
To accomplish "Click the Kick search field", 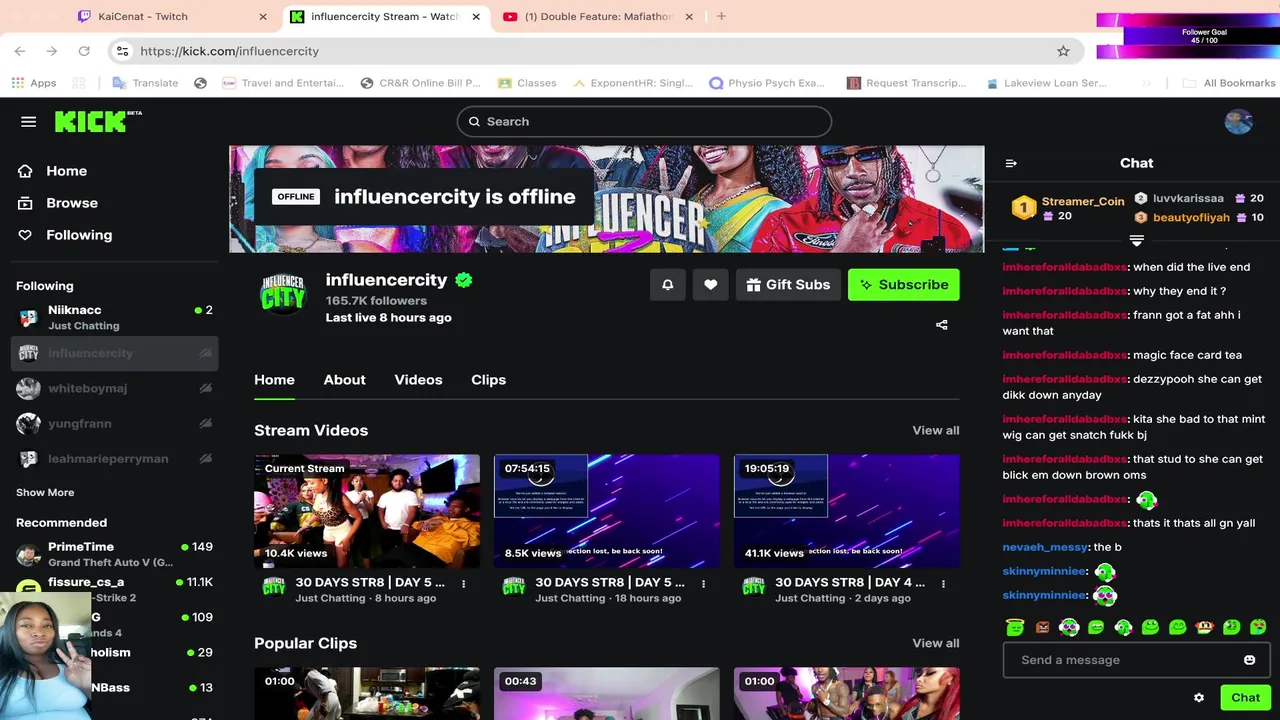I will [644, 122].
